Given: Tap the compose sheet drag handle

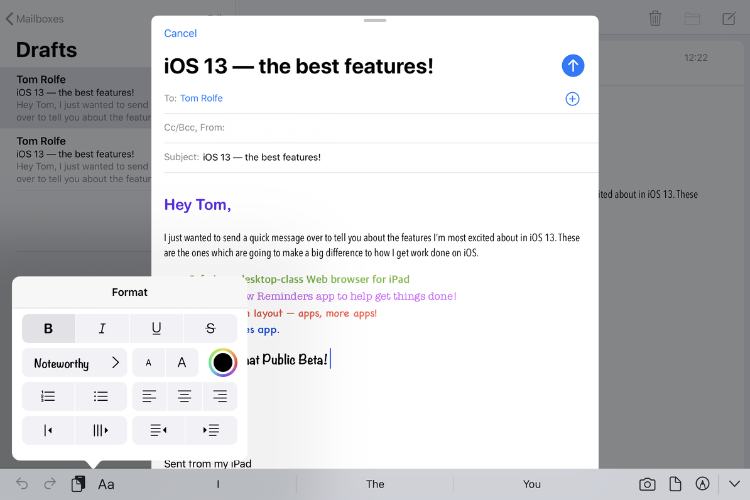Looking at the screenshot, I should pos(375,21).
